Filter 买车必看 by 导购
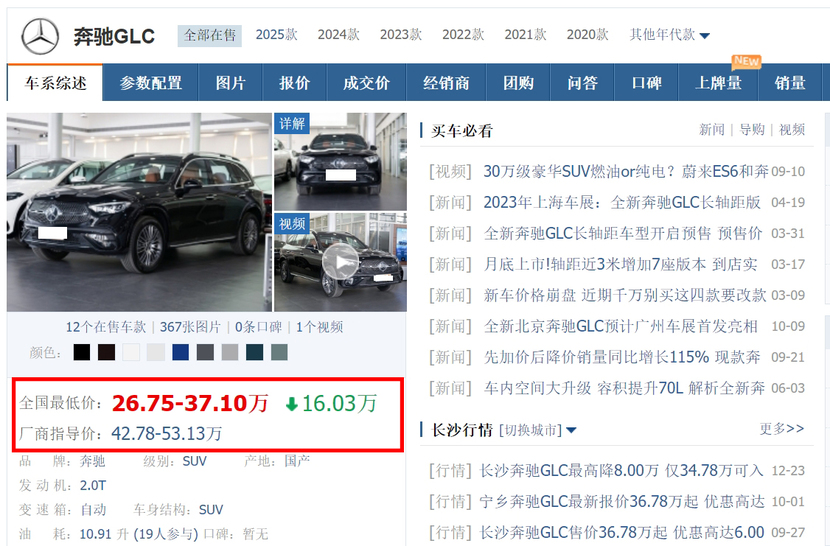This screenshot has height=546, width=830. click(752, 130)
